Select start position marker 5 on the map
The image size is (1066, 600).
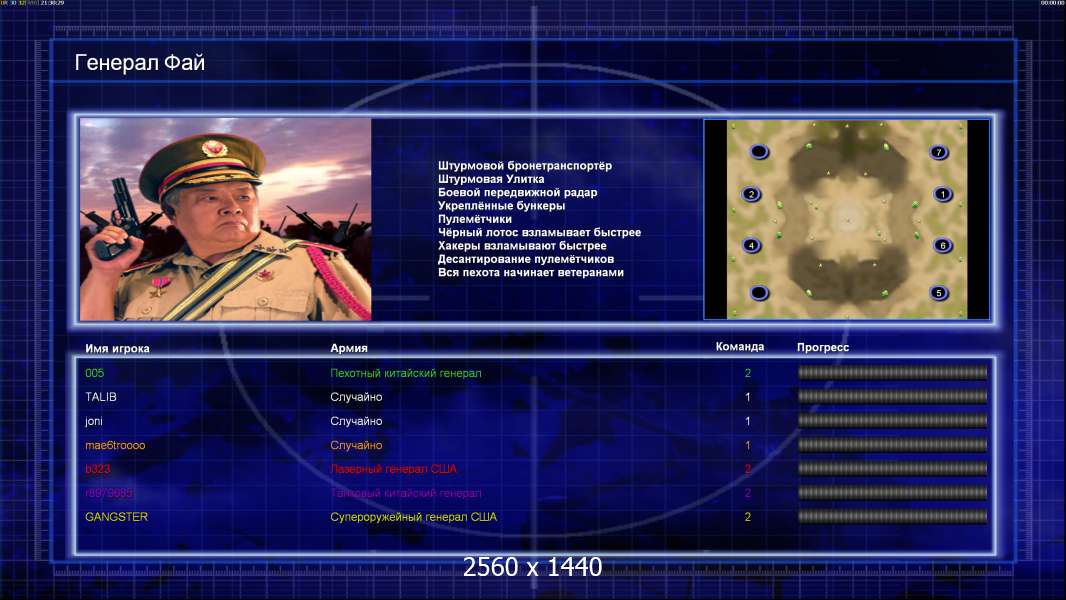(x=939, y=293)
